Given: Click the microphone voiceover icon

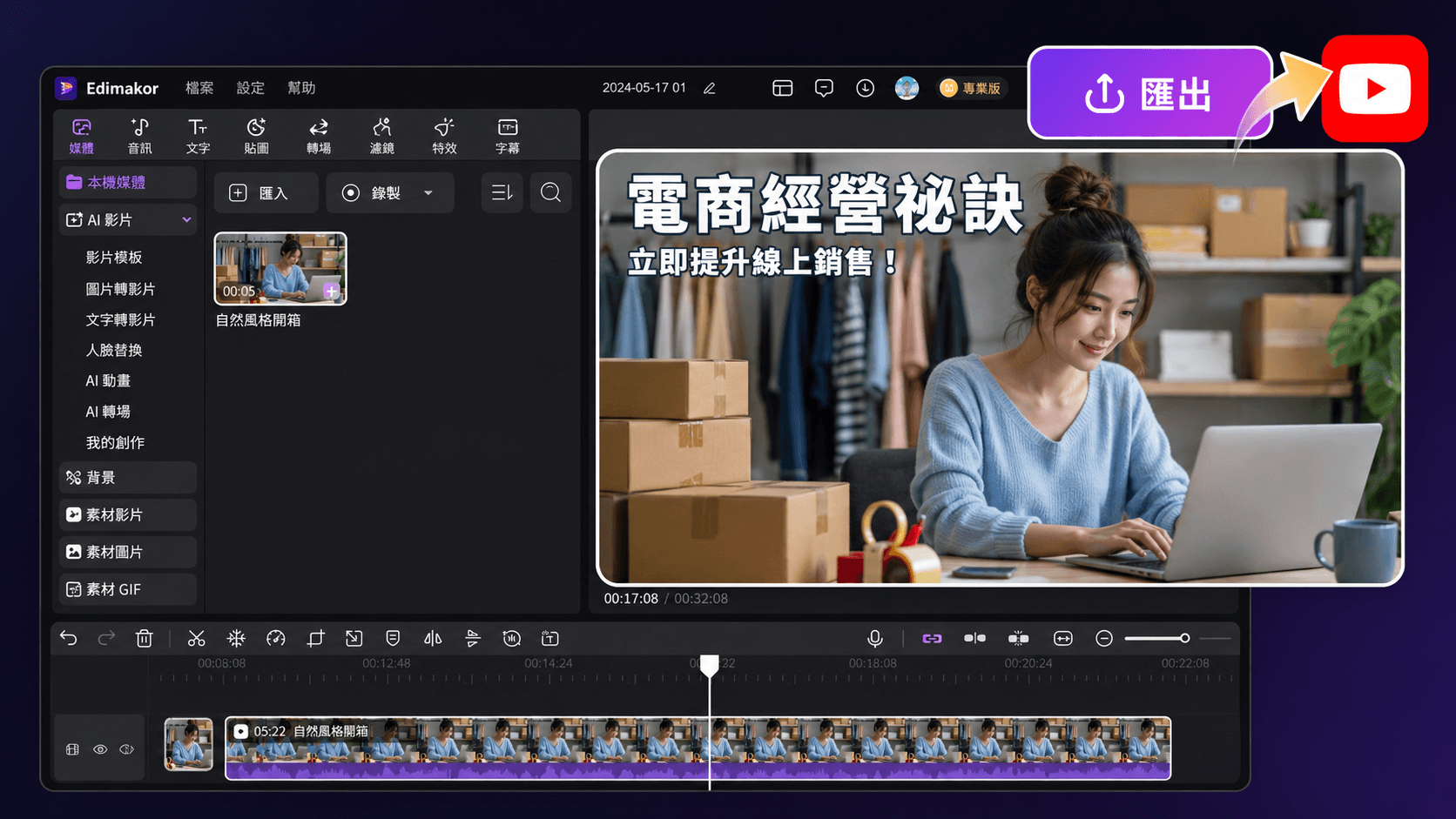Looking at the screenshot, I should (875, 639).
